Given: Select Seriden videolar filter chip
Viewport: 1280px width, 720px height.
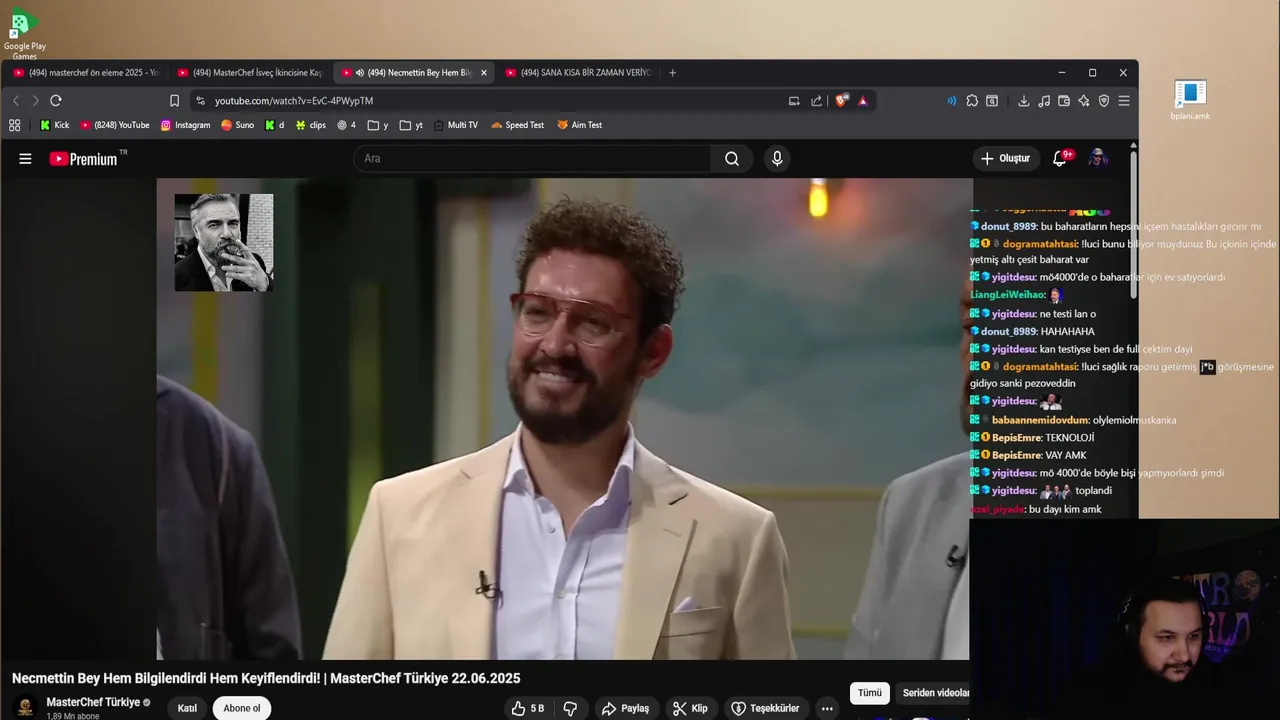Looking at the screenshot, I should (x=934, y=693).
